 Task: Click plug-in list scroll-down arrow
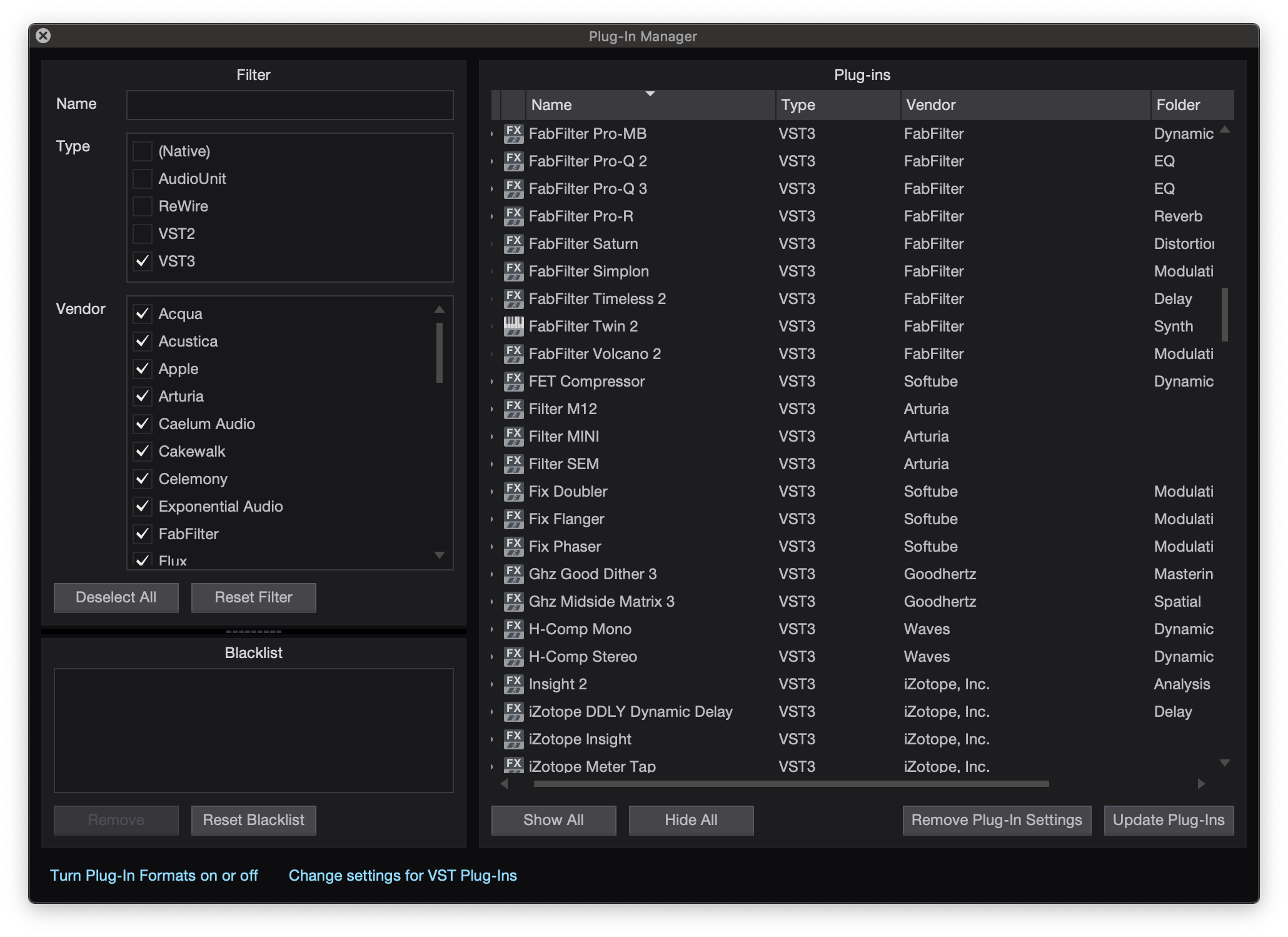(x=1225, y=763)
